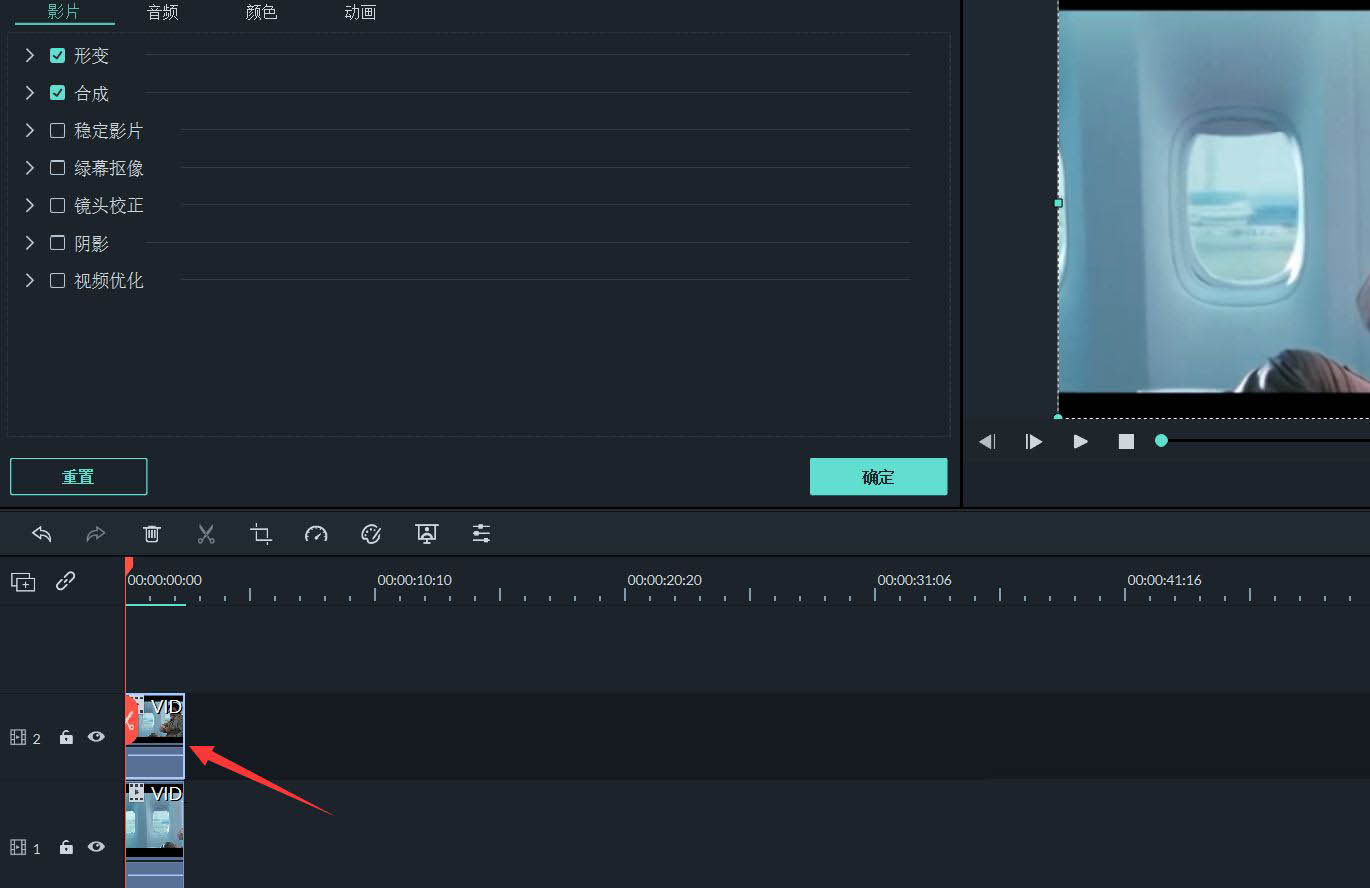The height and width of the screenshot is (888, 1370).
Task: Uncheck the 形变 checkbox
Action: [x=58, y=56]
